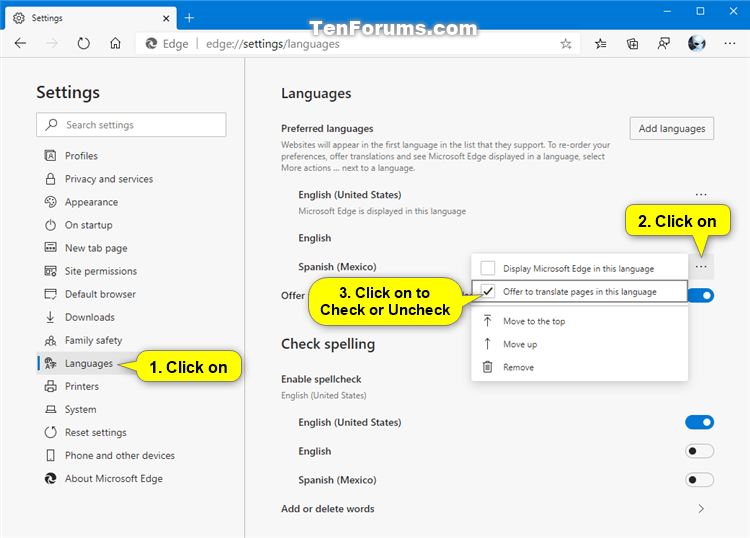This screenshot has height=538, width=750.
Task: Click the On startup power icon
Action: tap(50, 225)
